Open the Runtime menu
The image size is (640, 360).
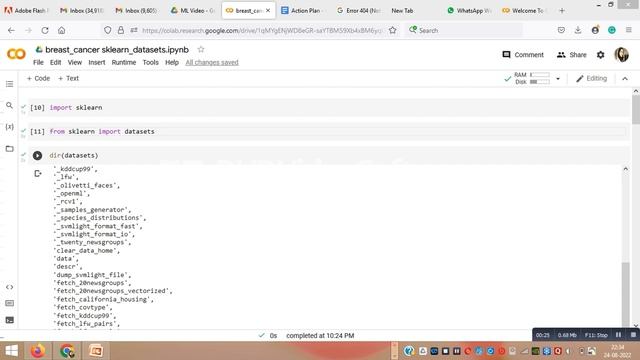pyautogui.click(x=124, y=62)
